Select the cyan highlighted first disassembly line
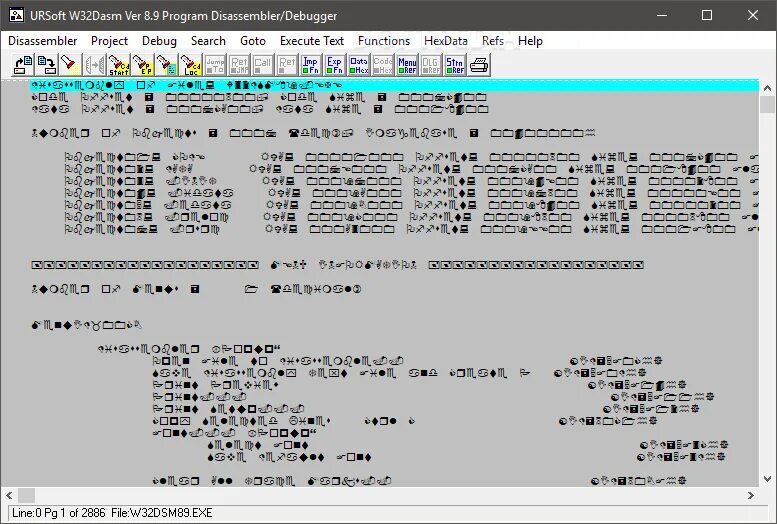 tap(394, 85)
